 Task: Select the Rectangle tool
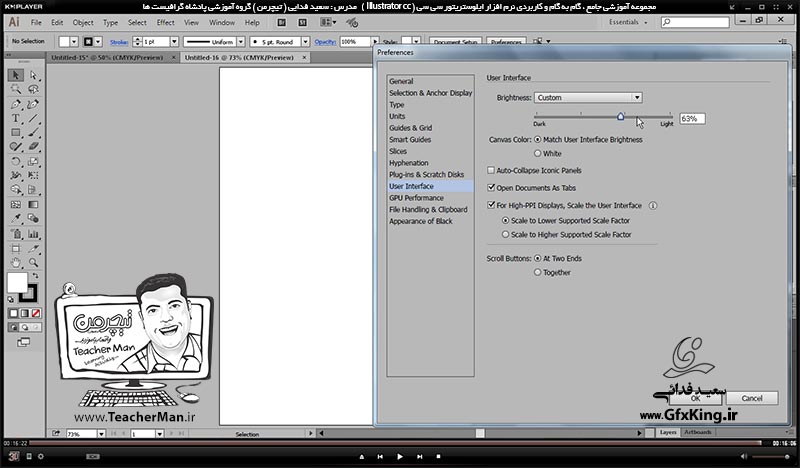(16, 133)
